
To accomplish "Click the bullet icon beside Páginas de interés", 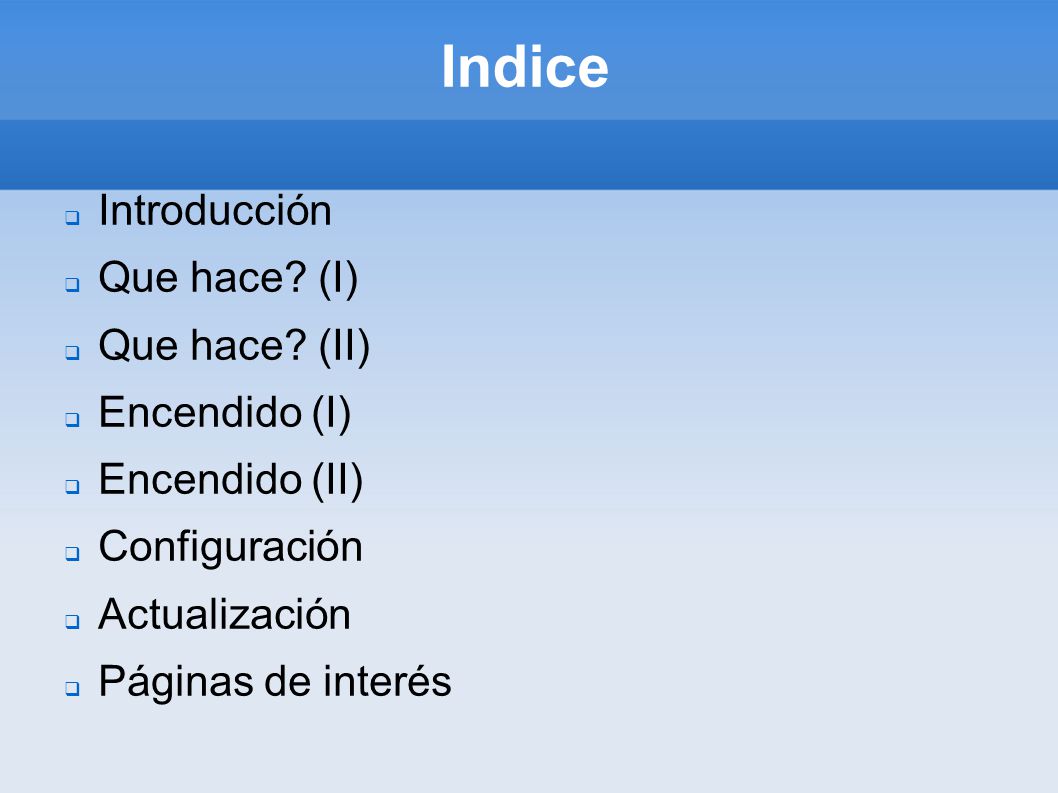I will coord(72,688).
